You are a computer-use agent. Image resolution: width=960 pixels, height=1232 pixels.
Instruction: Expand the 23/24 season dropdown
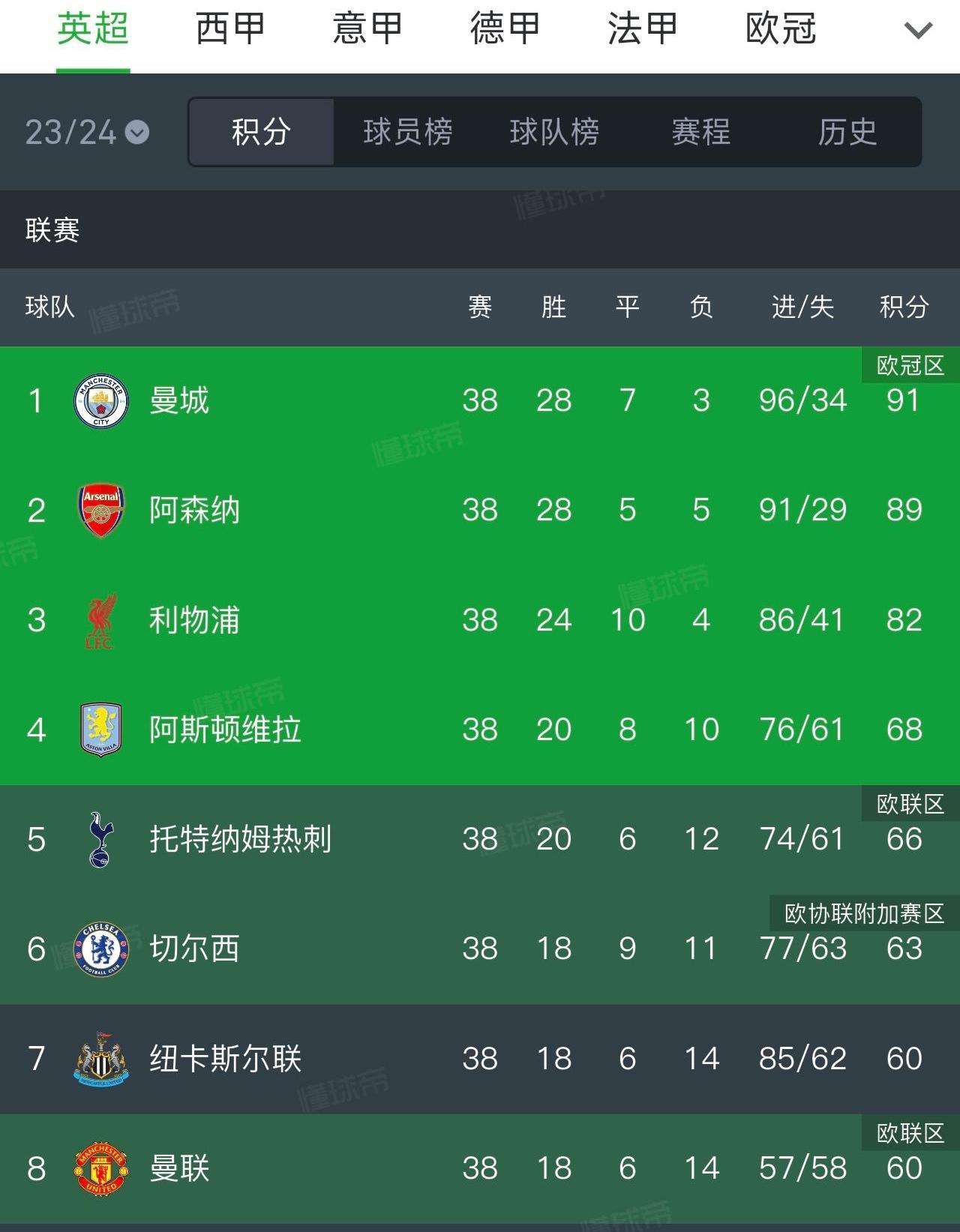point(87,133)
